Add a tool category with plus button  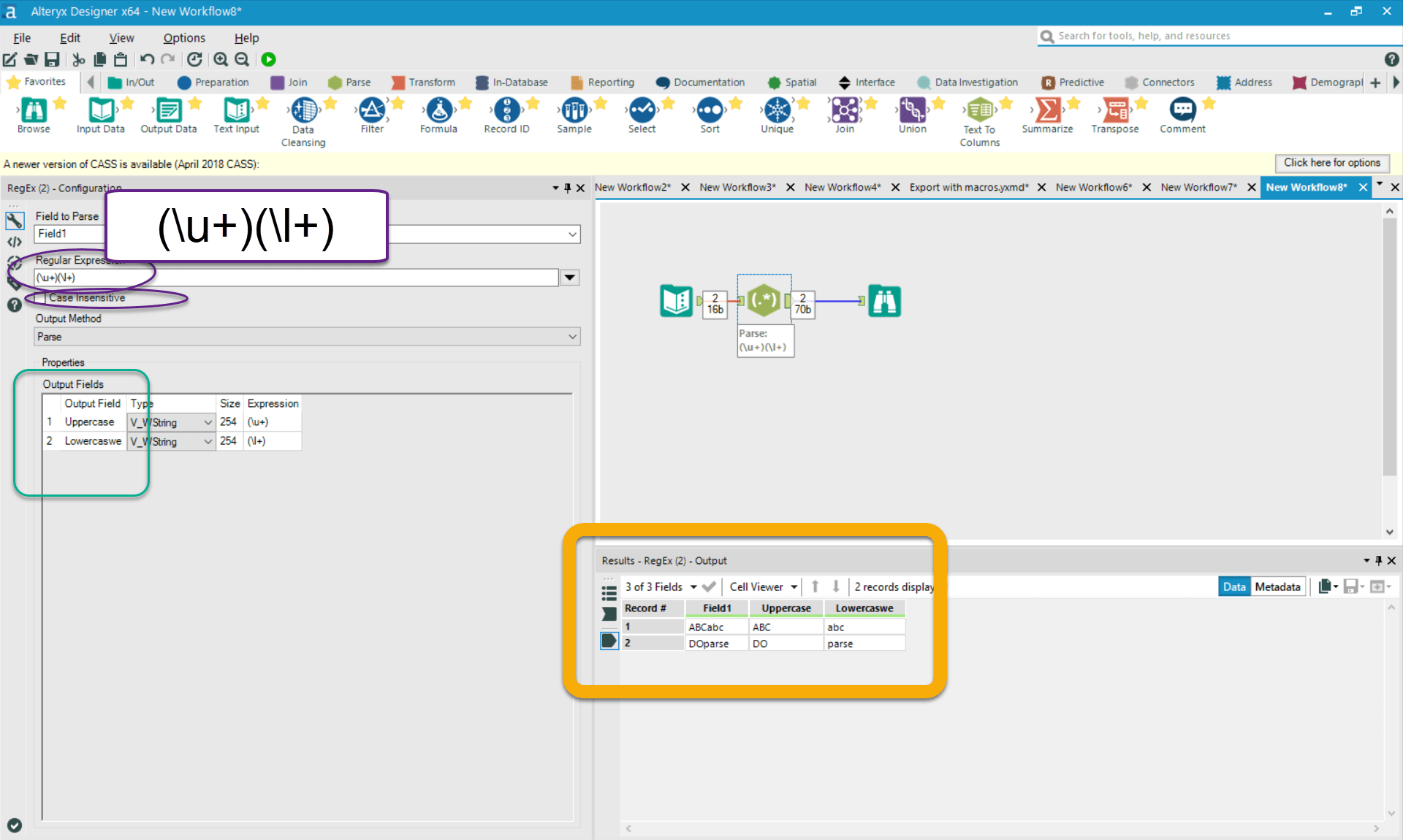coord(1375,83)
